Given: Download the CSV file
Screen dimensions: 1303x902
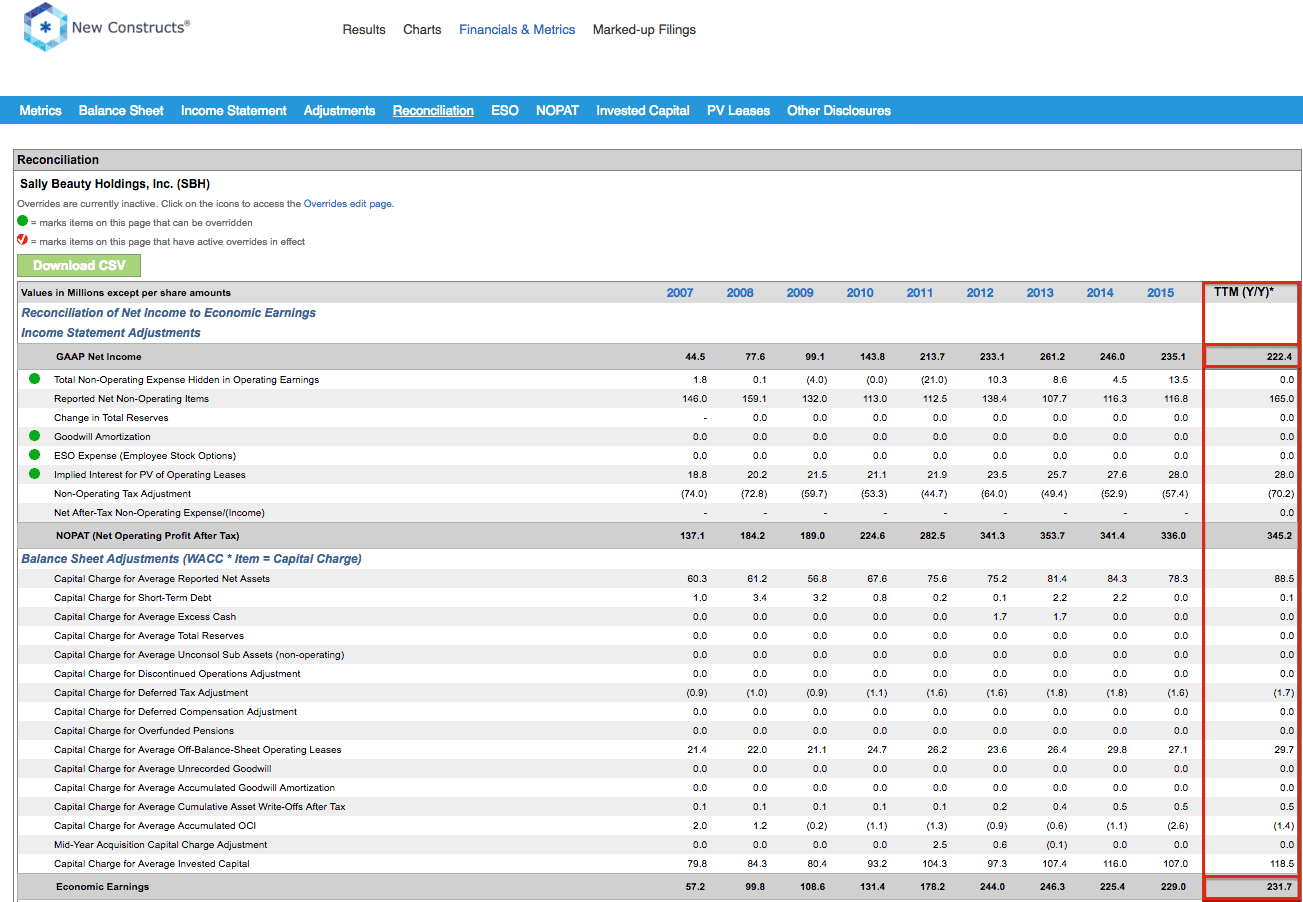Looking at the screenshot, I should coord(79,265).
